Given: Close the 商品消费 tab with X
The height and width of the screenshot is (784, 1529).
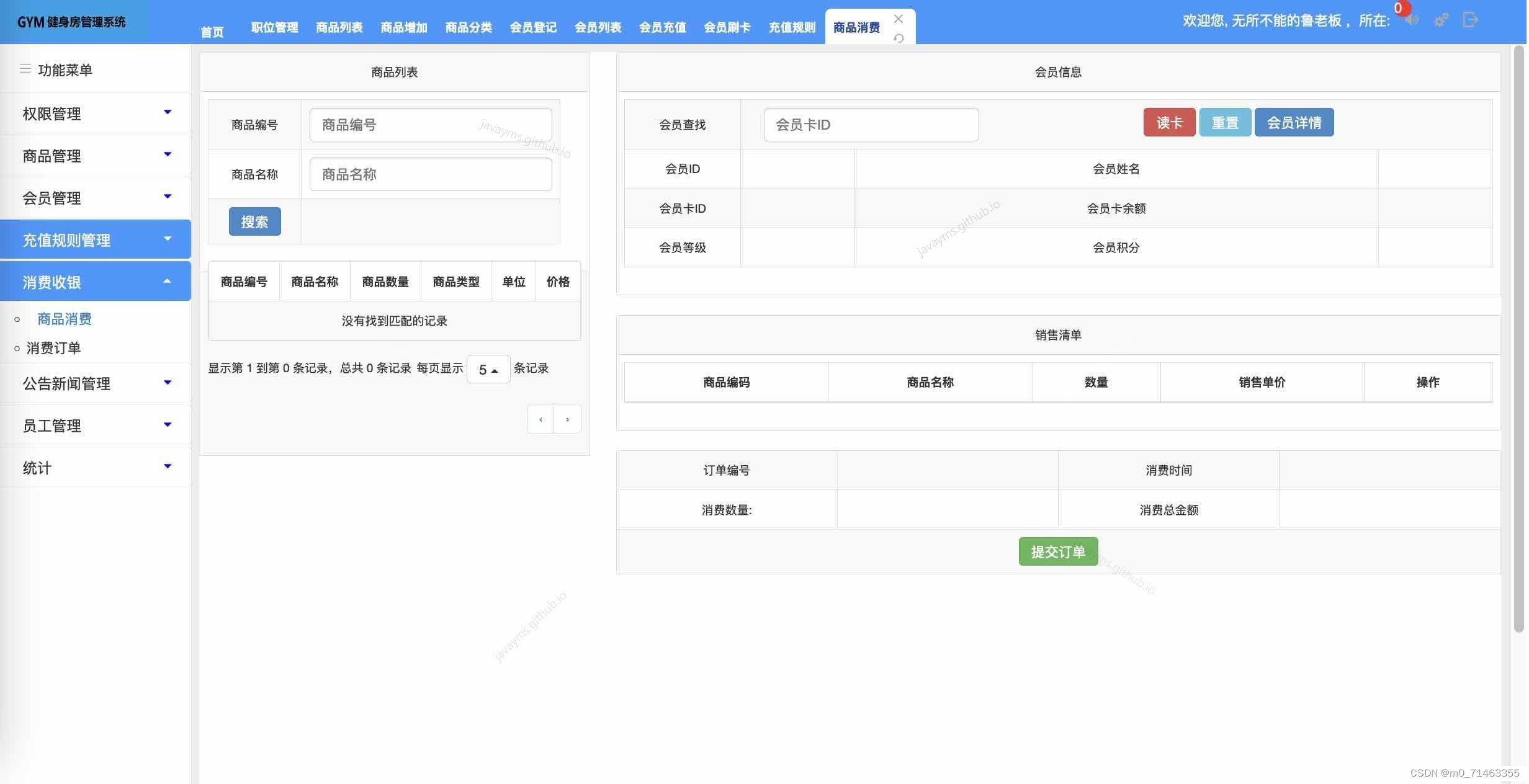Looking at the screenshot, I should 898,19.
